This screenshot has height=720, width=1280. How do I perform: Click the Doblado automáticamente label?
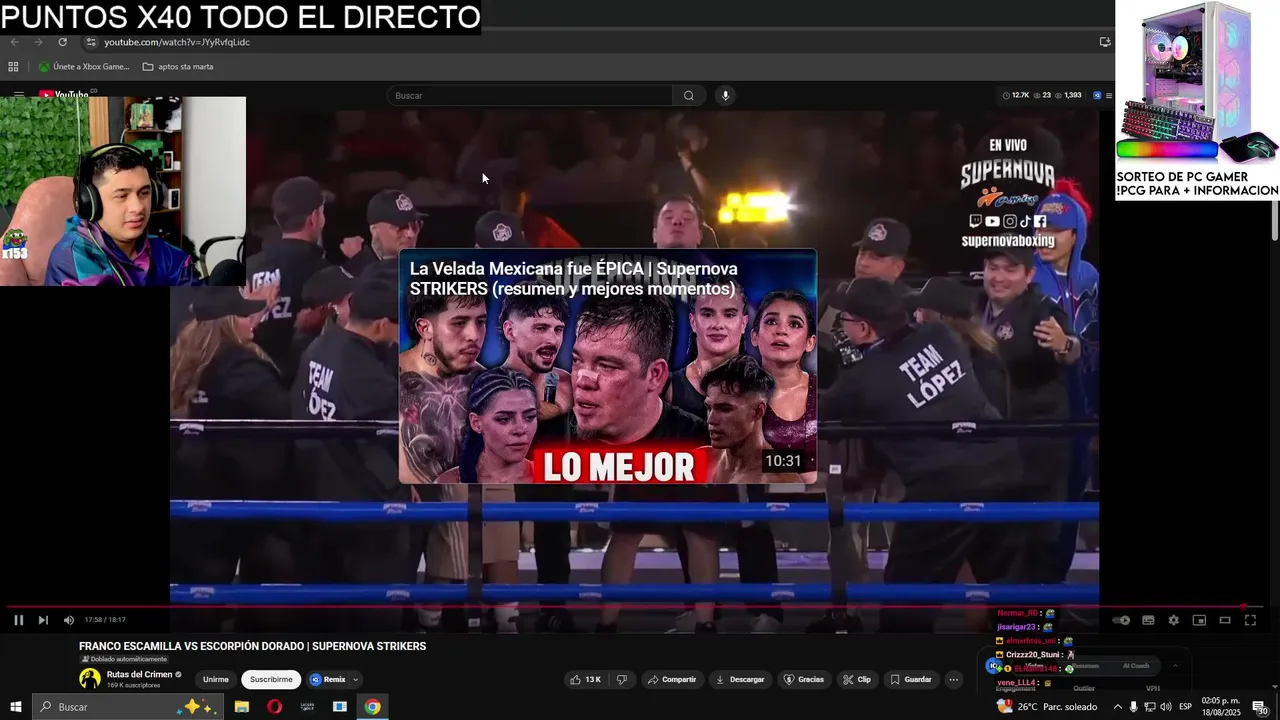point(124,659)
